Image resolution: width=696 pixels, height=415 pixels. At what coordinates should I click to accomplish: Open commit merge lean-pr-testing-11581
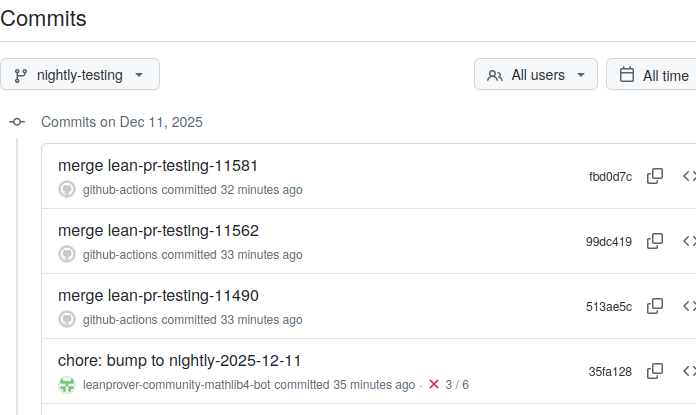(158, 165)
